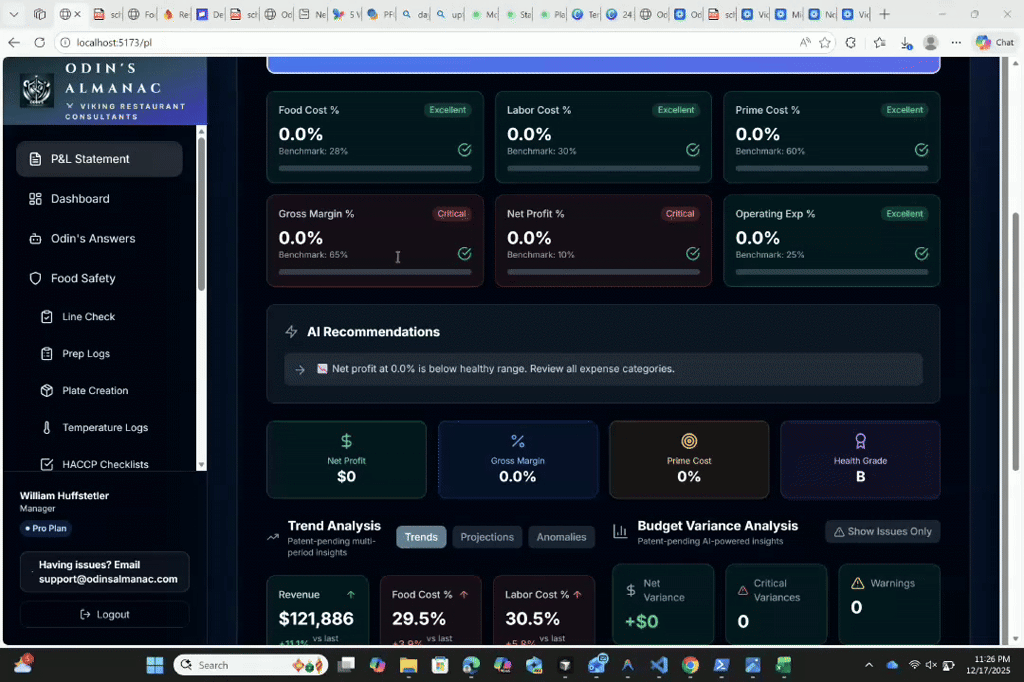This screenshot has height=682, width=1024.
Task: Open the P&L Statement page in sidebar
Action: pyautogui.click(x=99, y=159)
